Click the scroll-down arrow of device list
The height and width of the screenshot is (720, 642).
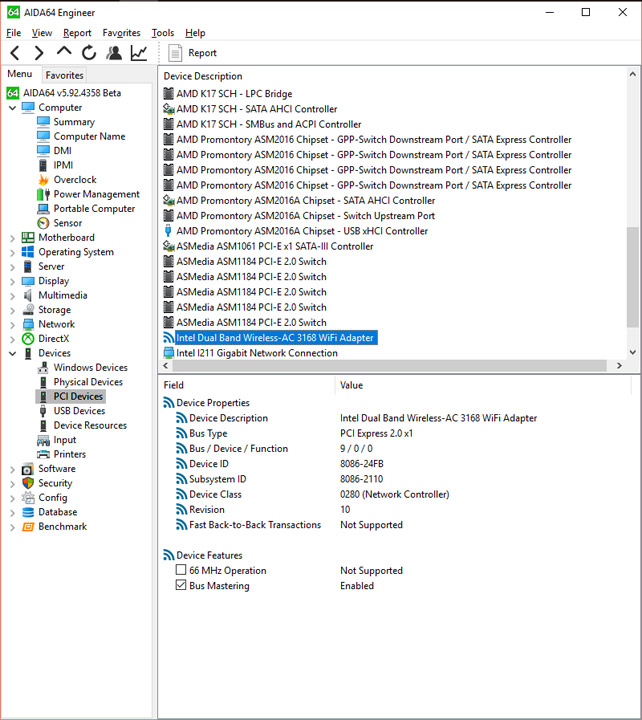[x=633, y=352]
